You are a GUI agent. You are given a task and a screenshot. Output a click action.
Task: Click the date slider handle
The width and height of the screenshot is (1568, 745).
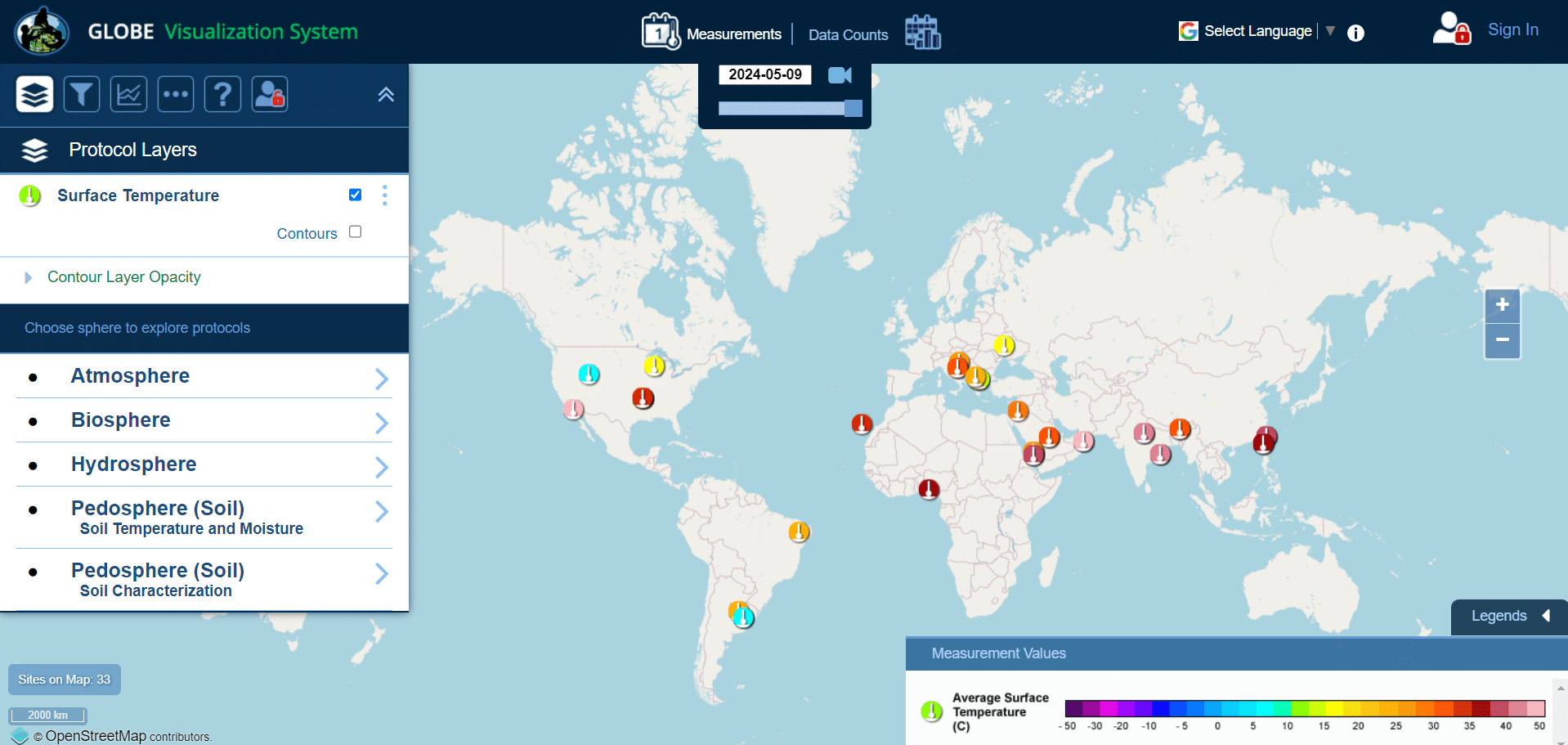click(853, 108)
